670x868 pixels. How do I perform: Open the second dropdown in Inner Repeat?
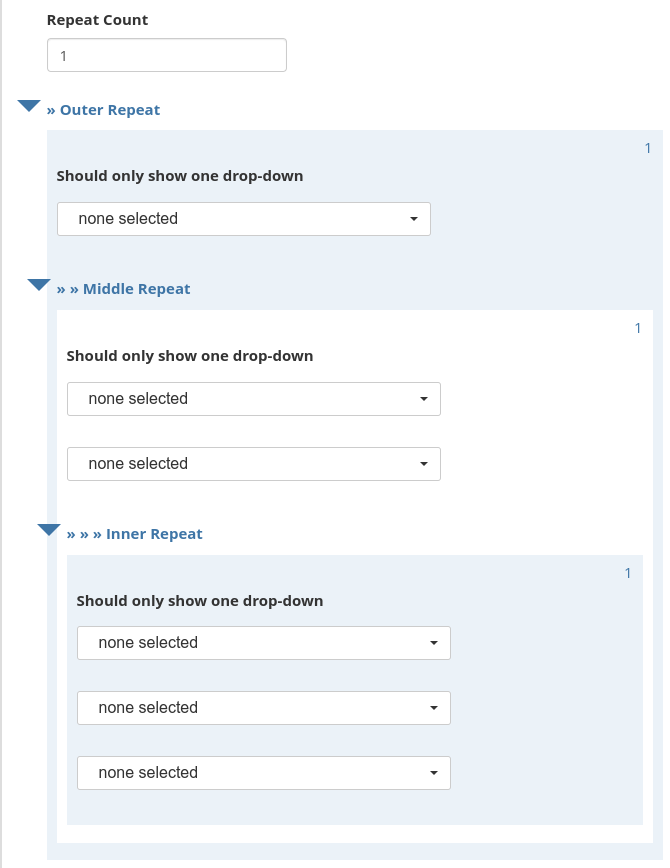(x=263, y=708)
